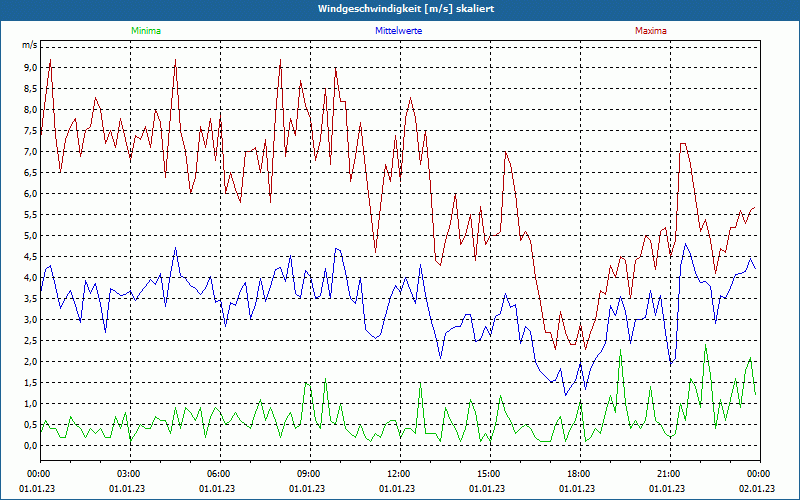Click the 6,0 y-axis value
Viewport: 800px width, 500px height.
coord(29,194)
